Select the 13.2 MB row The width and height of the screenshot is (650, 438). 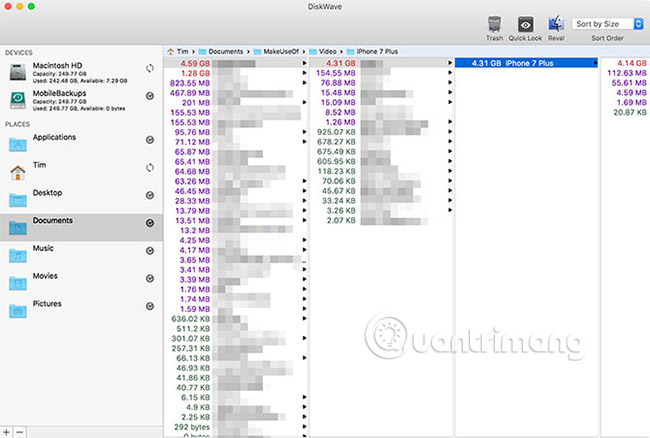point(235,230)
